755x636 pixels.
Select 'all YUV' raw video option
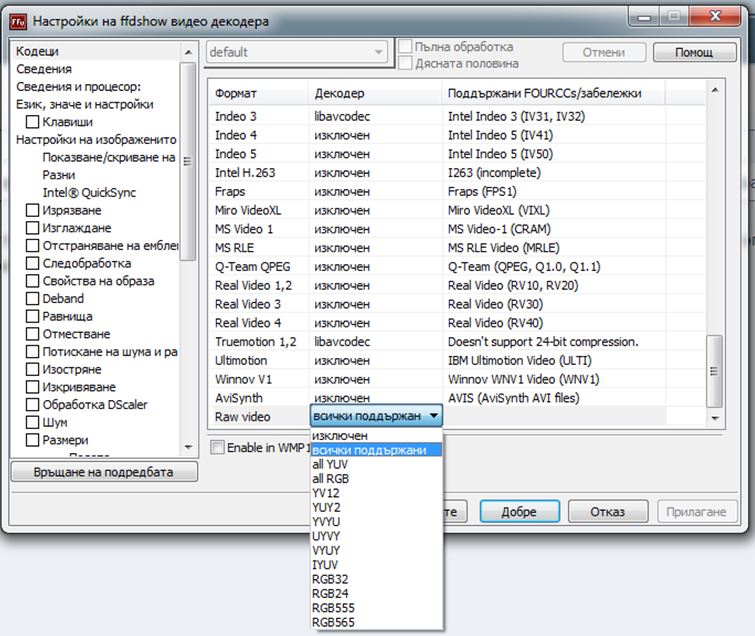tap(376, 465)
